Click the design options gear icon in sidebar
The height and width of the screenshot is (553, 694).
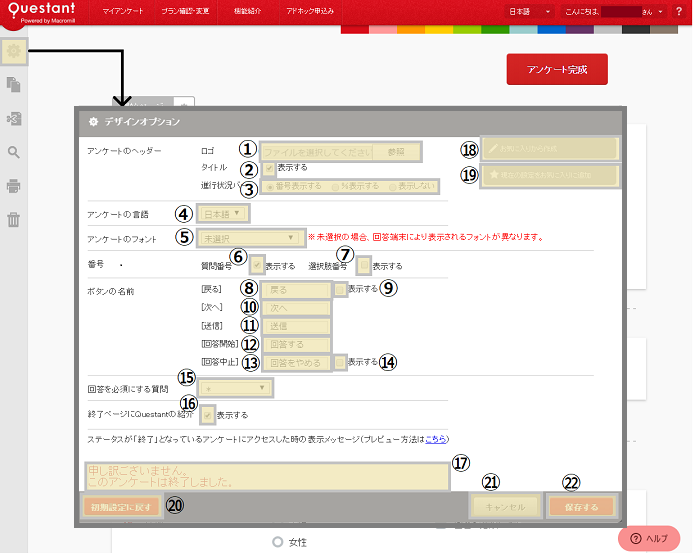pos(14,50)
